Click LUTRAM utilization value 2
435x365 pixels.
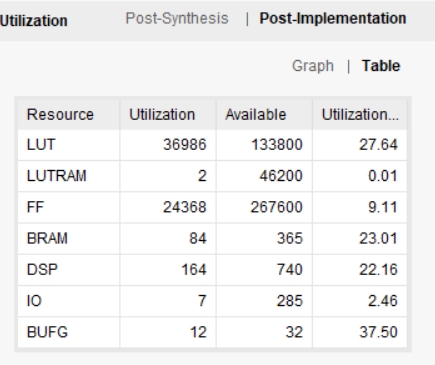click(x=202, y=176)
